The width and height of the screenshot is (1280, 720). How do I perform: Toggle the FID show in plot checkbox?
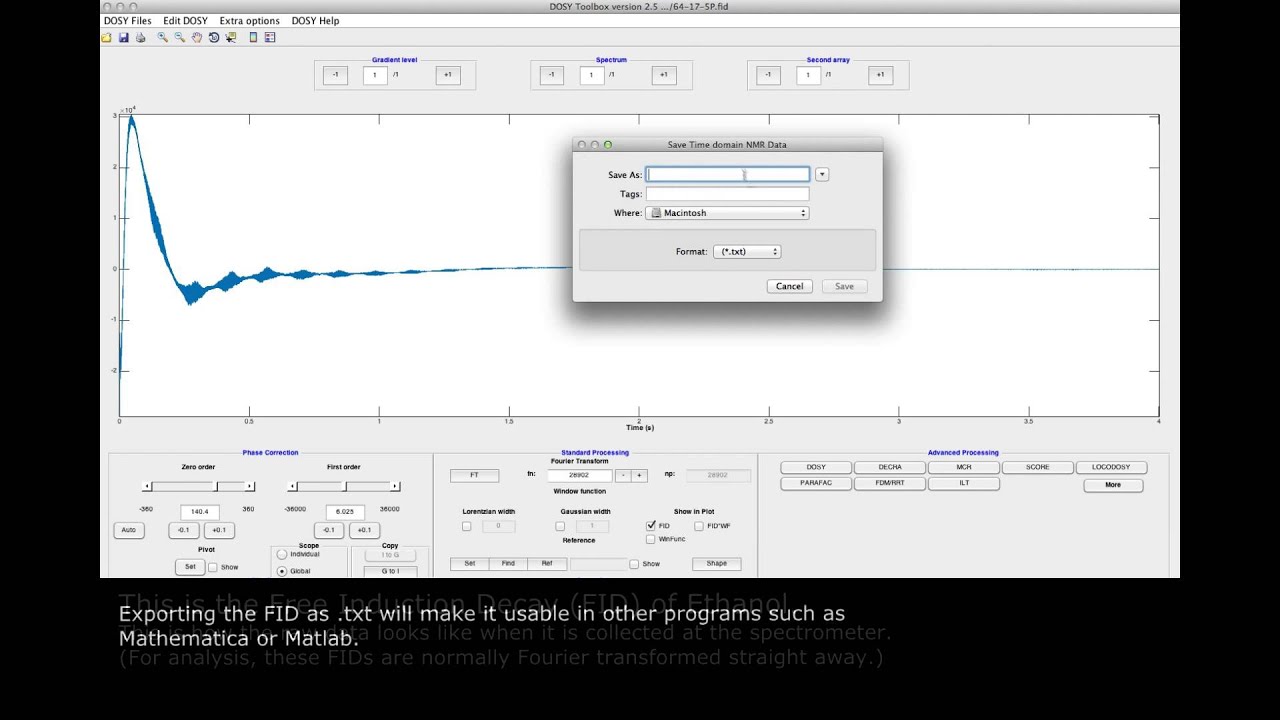click(651, 525)
